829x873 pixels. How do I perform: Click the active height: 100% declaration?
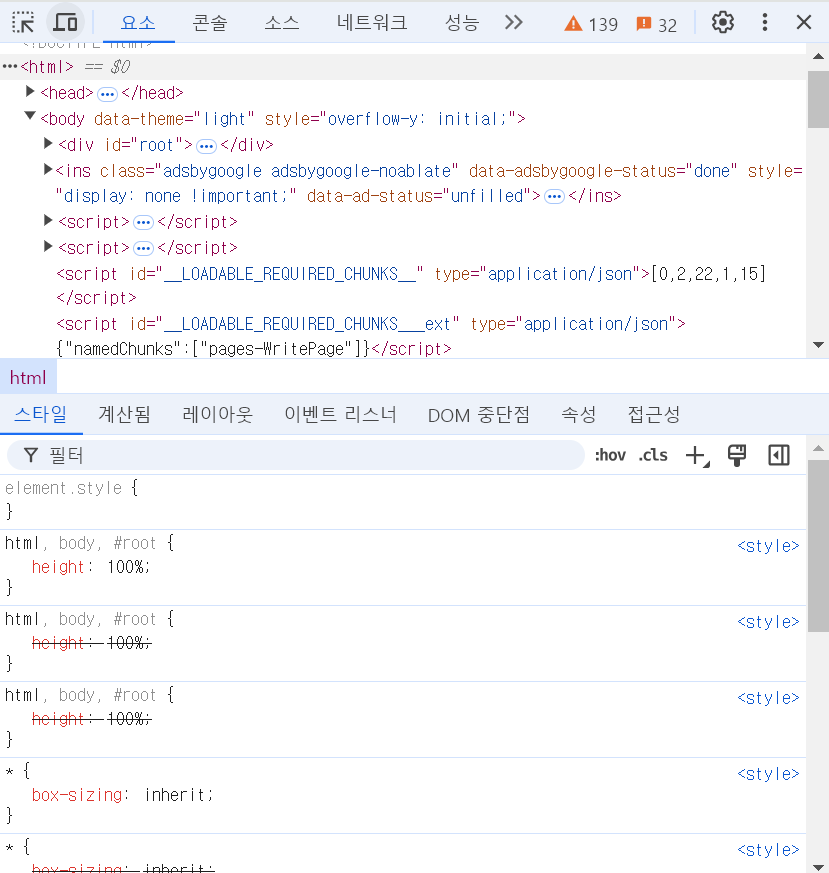pos(91,567)
